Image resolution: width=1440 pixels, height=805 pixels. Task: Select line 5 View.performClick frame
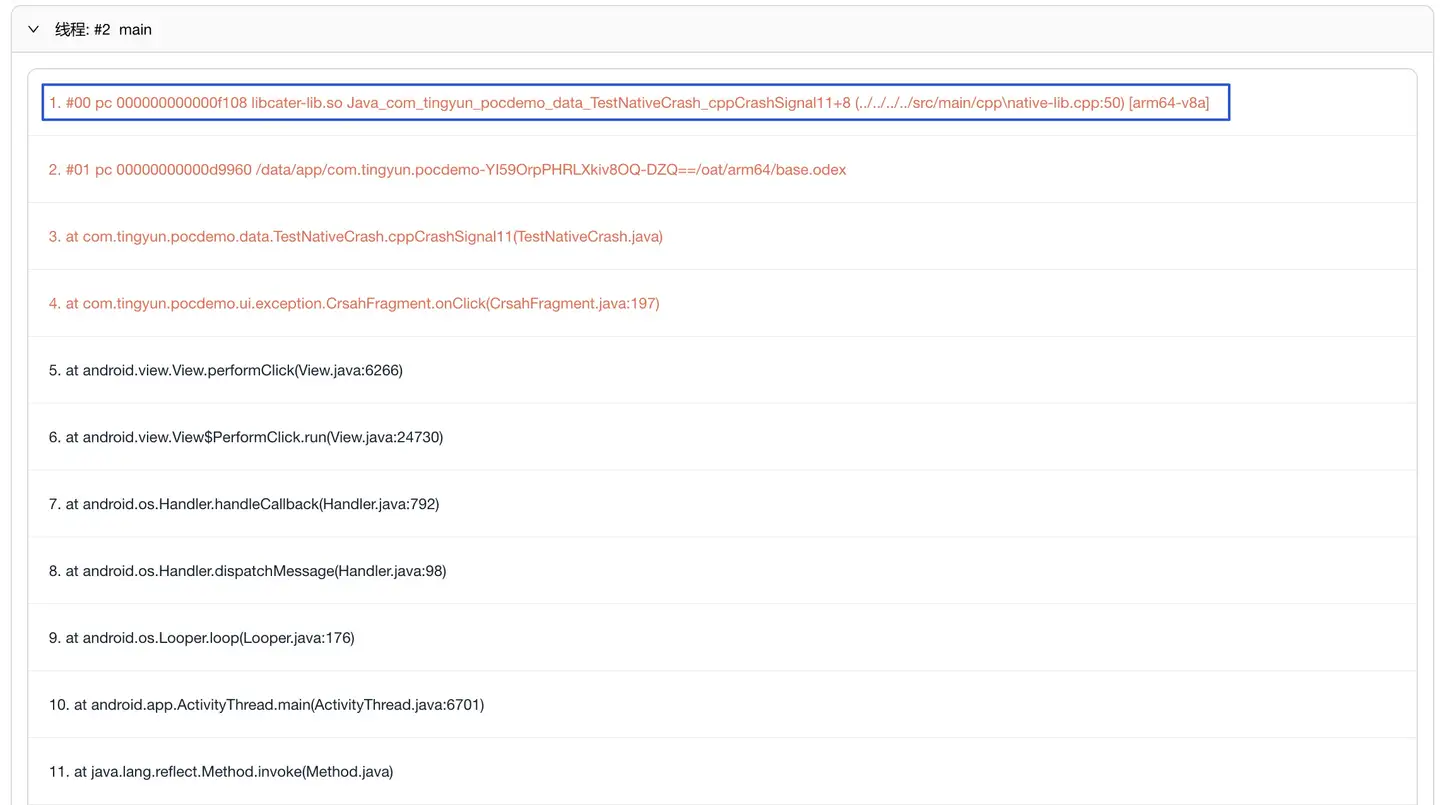click(225, 370)
